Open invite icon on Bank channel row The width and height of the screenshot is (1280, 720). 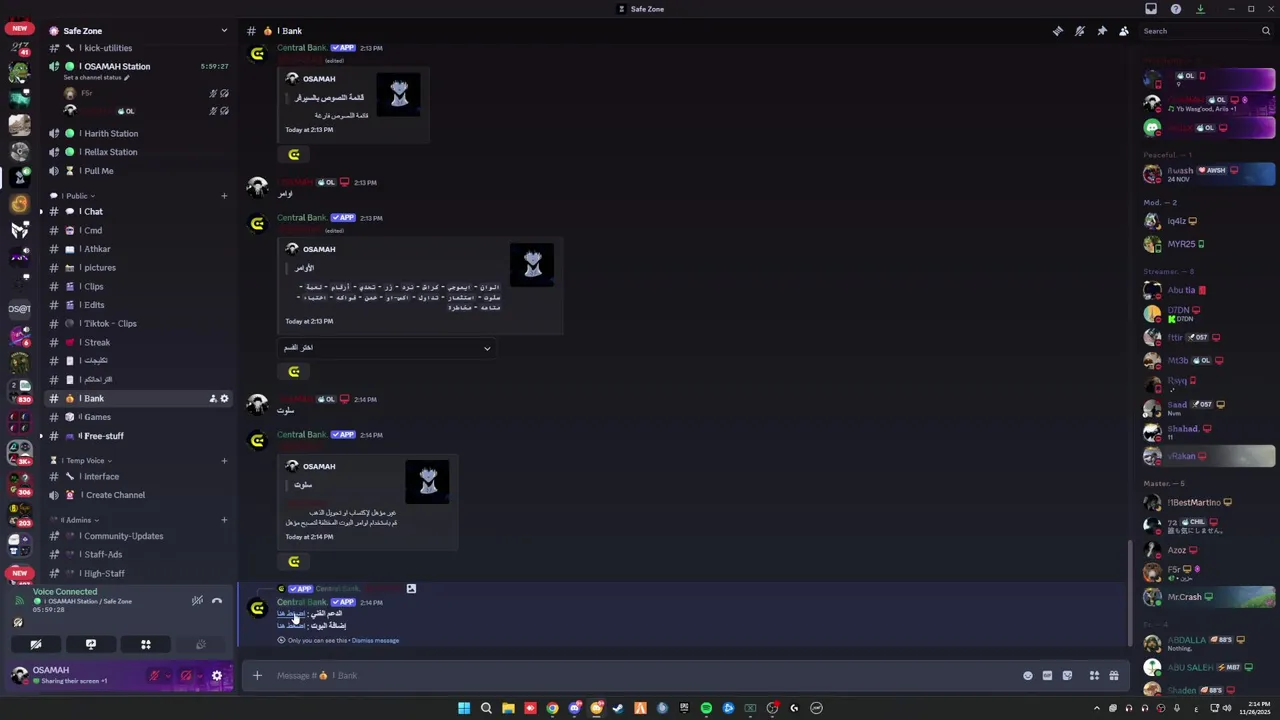click(x=213, y=399)
